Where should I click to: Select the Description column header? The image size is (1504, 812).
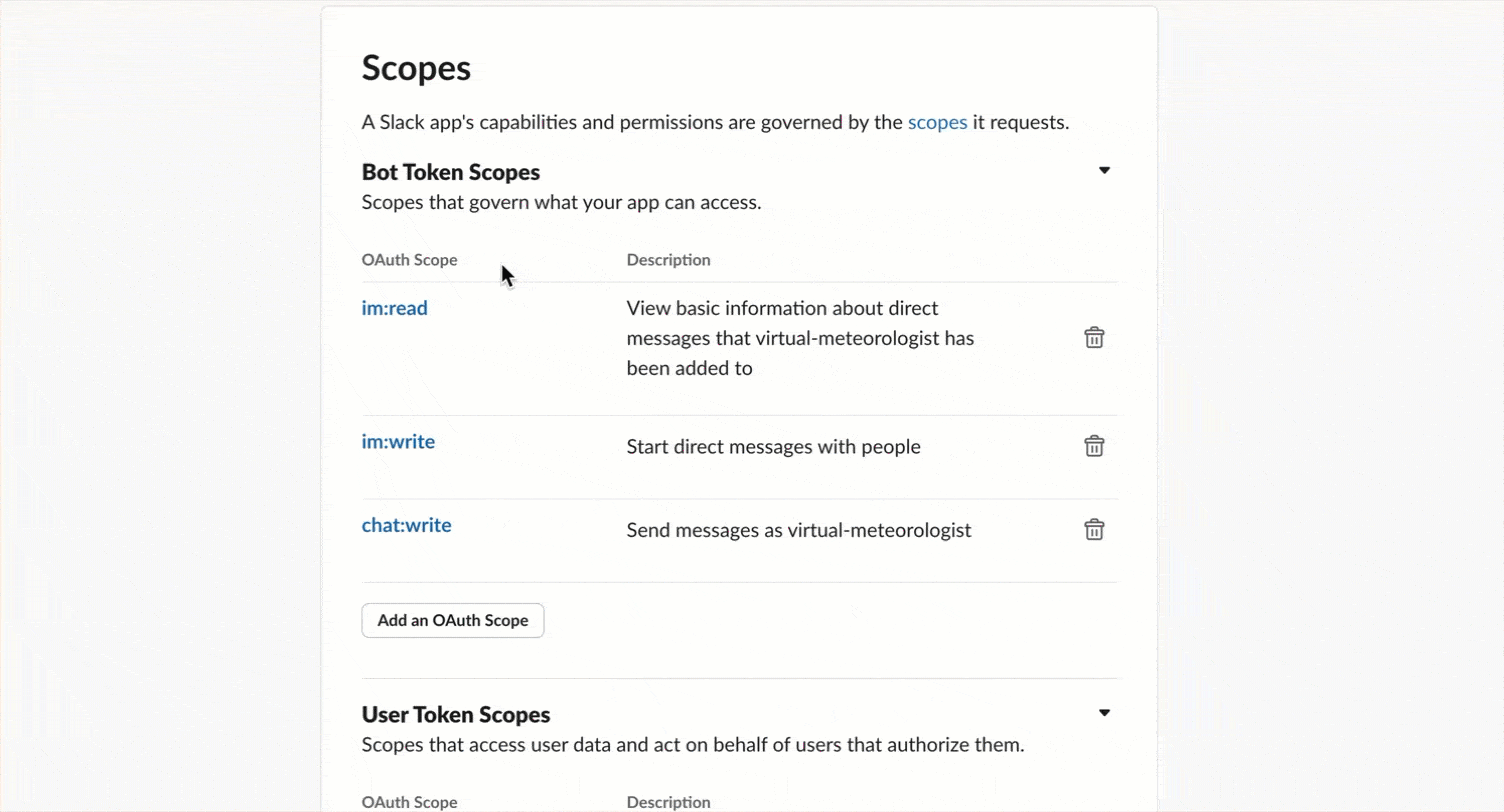tap(668, 259)
